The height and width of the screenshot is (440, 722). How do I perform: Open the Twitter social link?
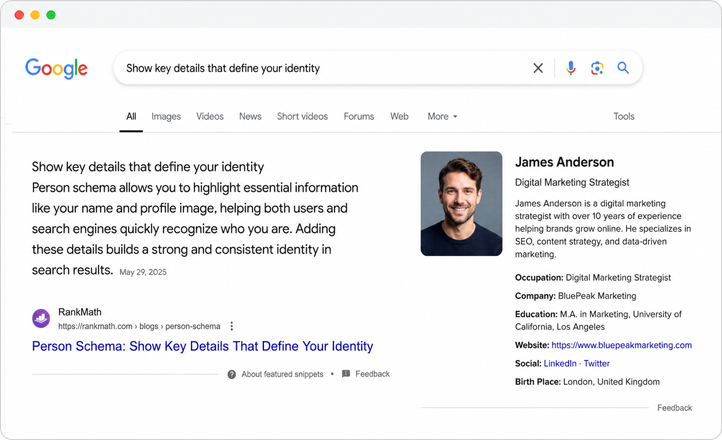(597, 364)
